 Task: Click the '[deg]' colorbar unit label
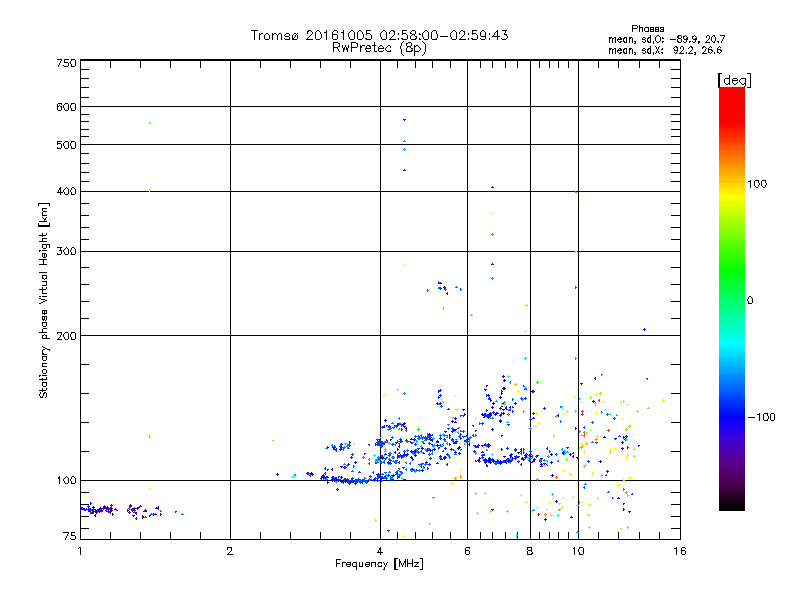[x=734, y=80]
